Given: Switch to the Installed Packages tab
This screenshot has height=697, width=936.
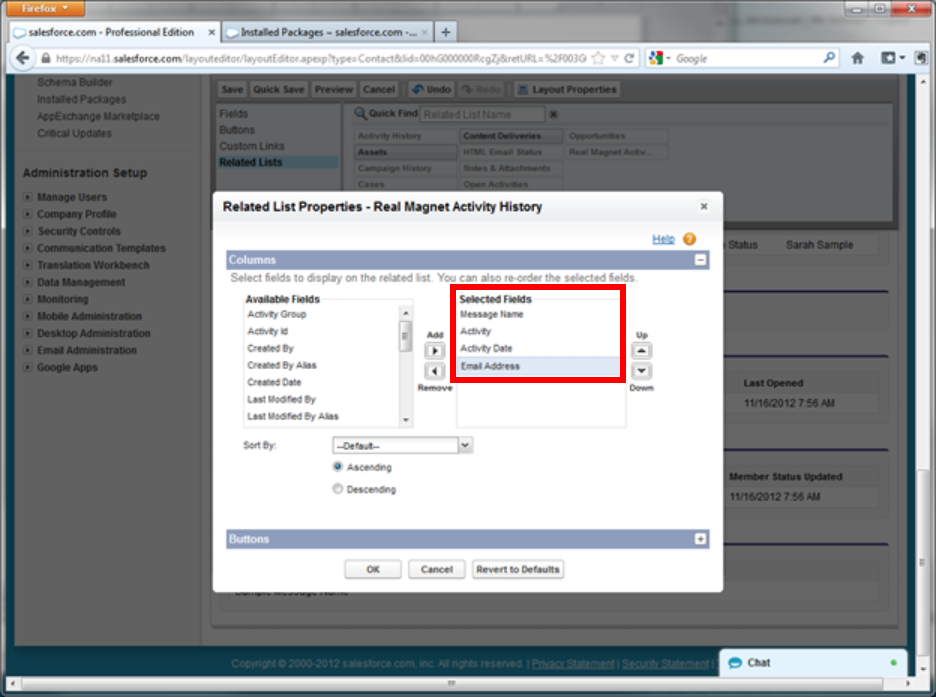Looking at the screenshot, I should point(327,32).
